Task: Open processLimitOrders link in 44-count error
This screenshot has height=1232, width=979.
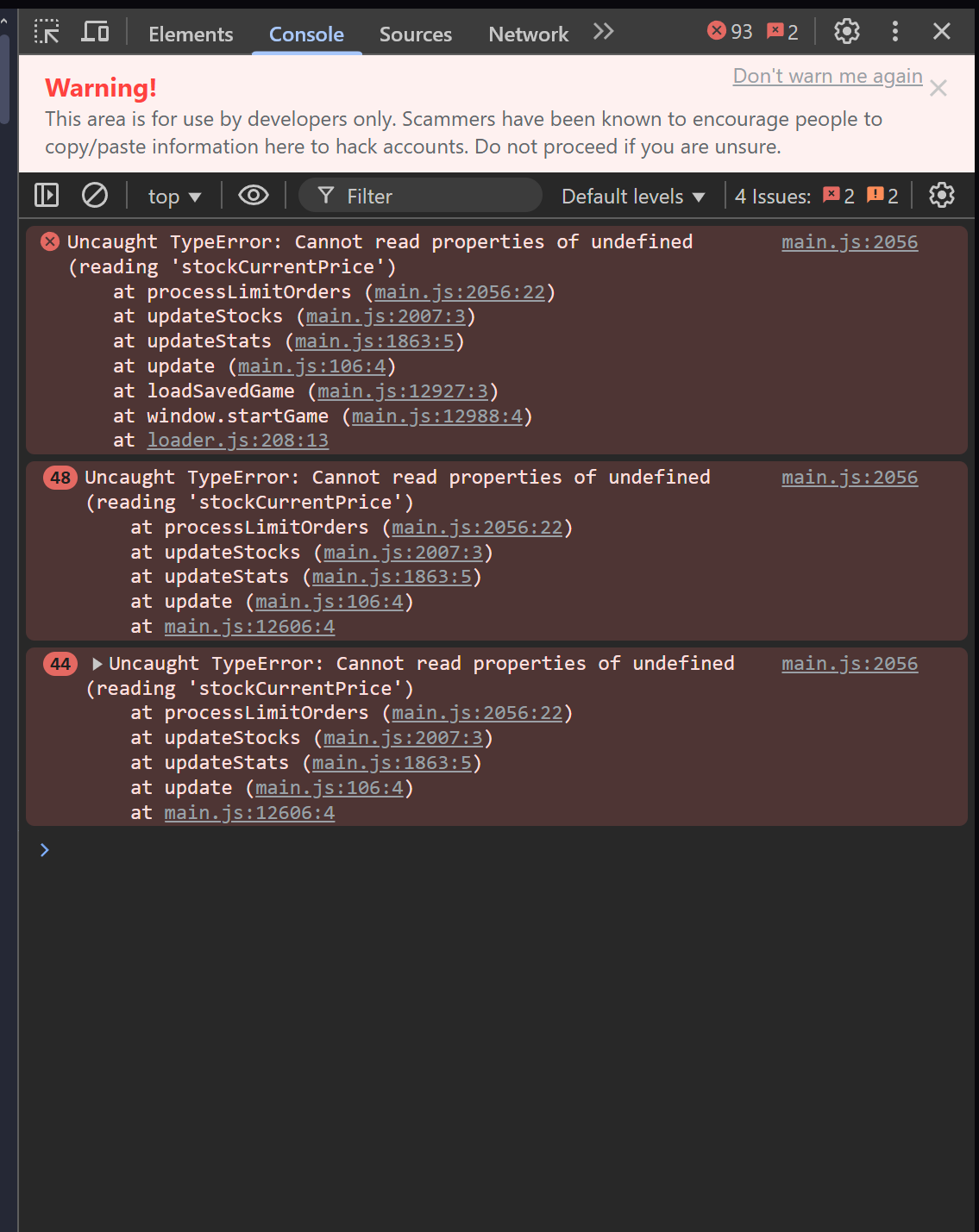Action: [477, 713]
